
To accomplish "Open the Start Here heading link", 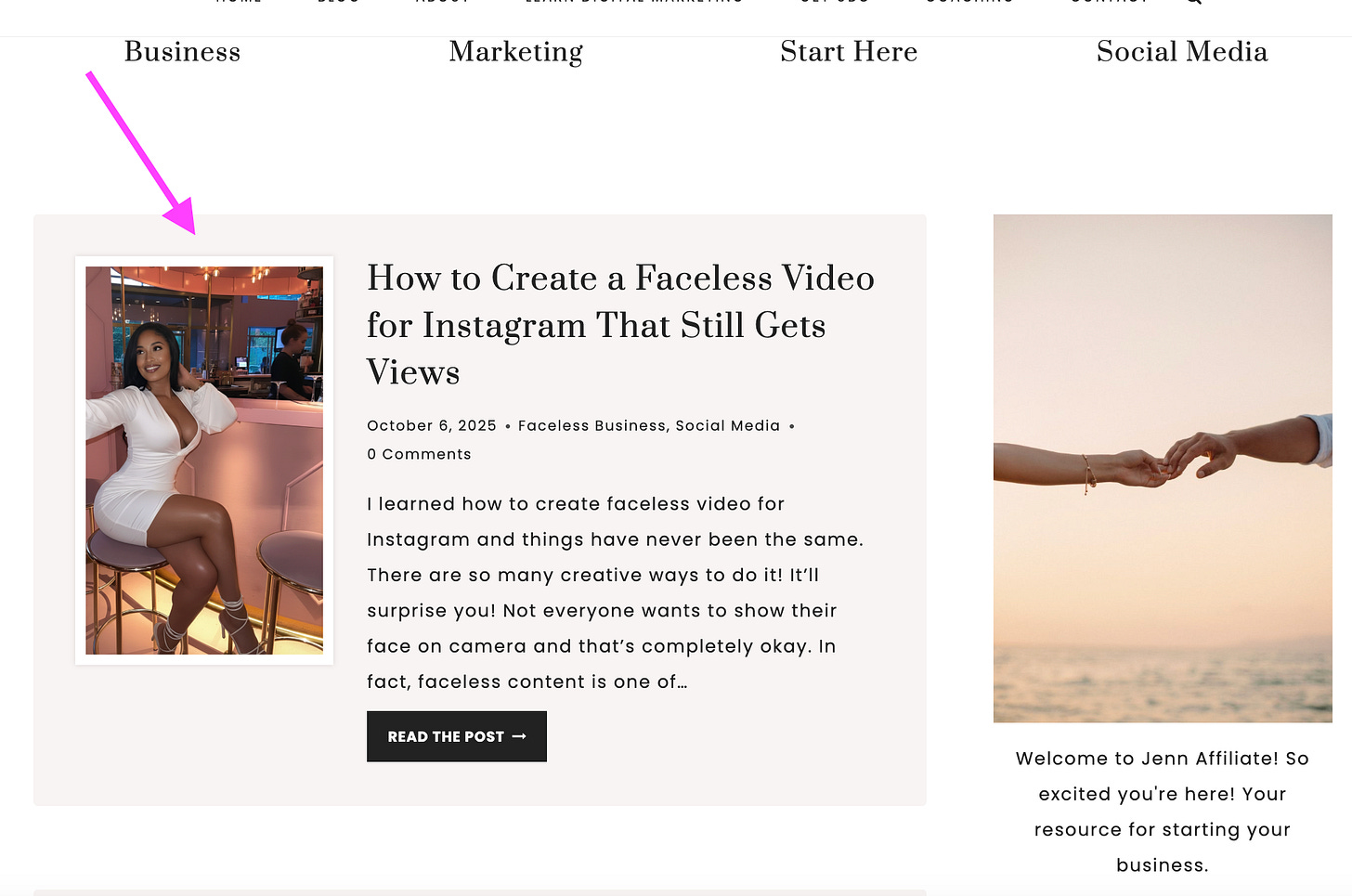I will pos(849,52).
